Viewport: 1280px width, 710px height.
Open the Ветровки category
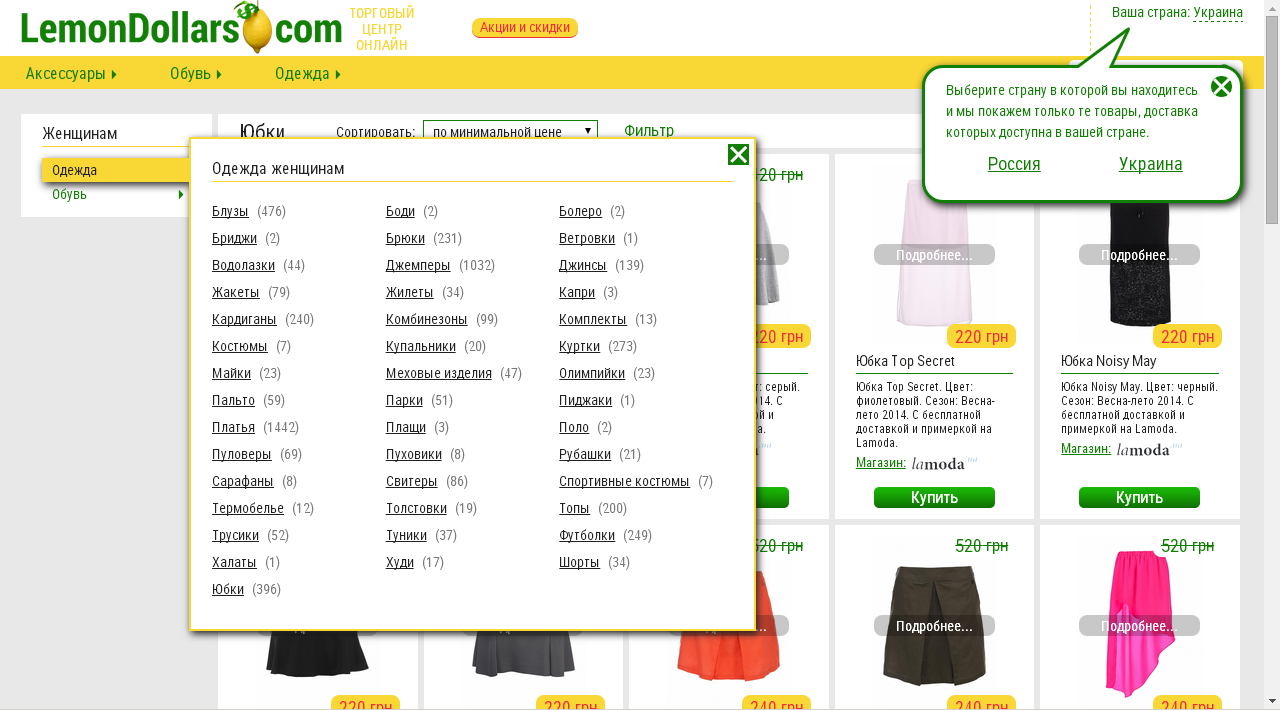[x=587, y=238]
